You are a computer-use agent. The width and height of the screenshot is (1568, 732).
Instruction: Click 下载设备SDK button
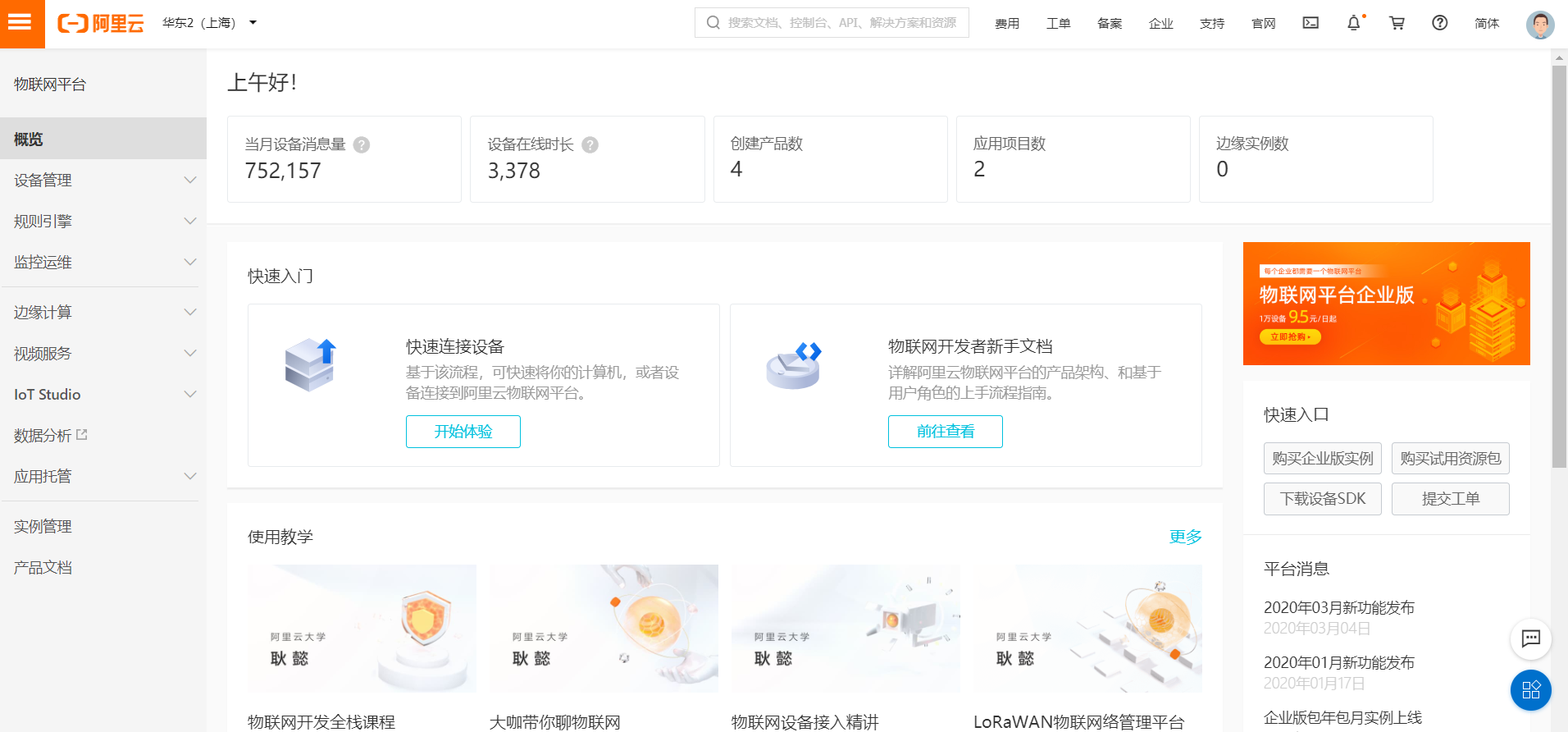[x=1323, y=499]
